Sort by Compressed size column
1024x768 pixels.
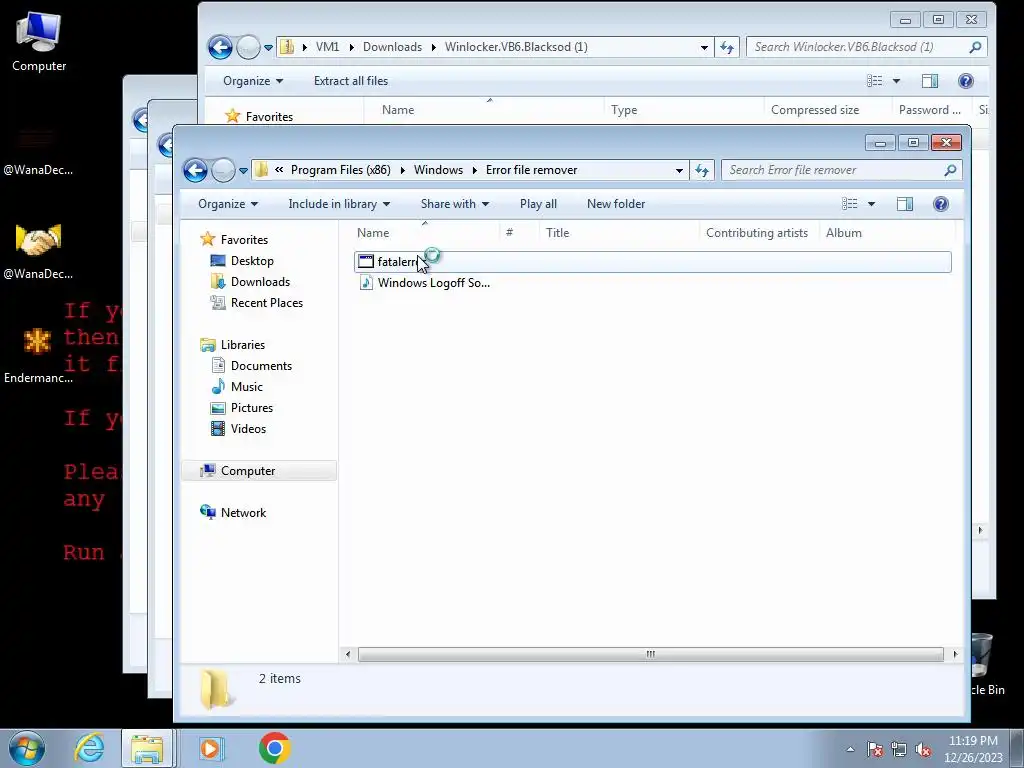815,110
